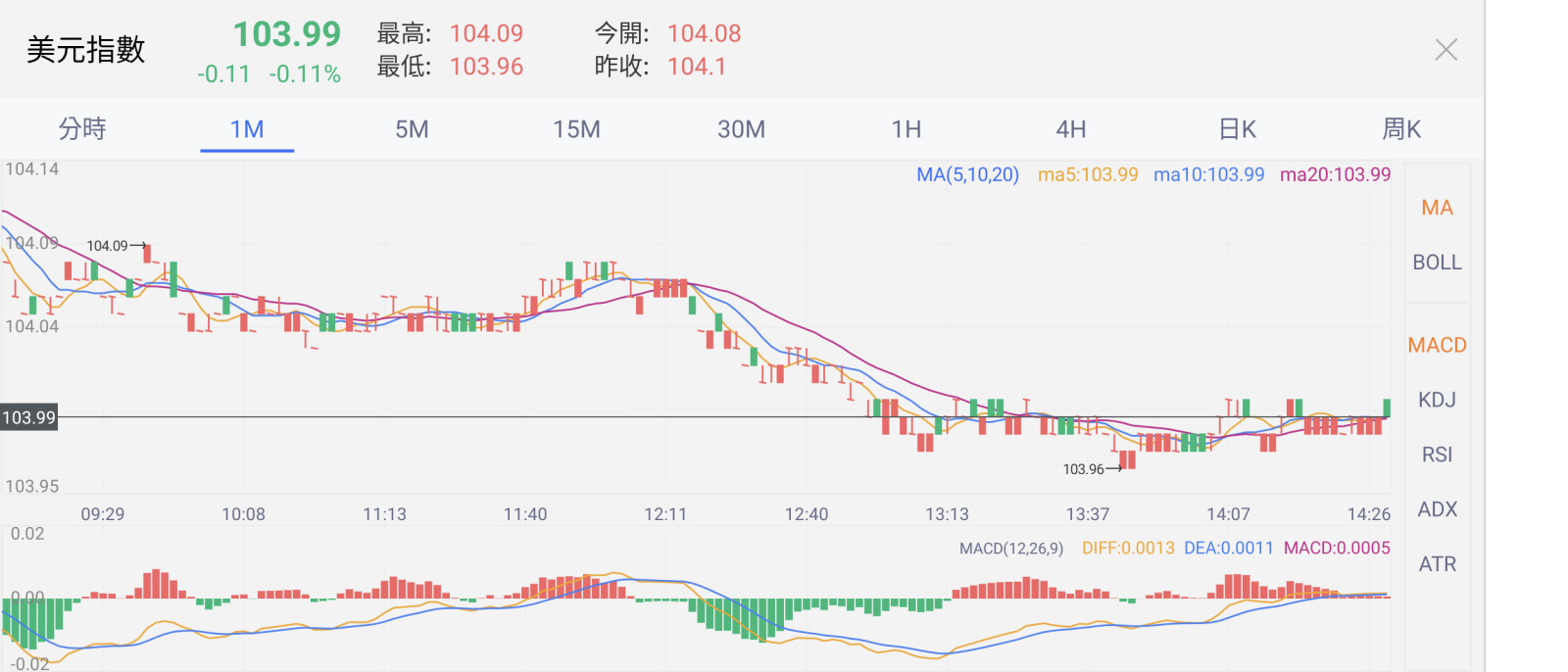Show the RSI indicator
Viewport: 1568px width, 672px height.
tap(1437, 455)
